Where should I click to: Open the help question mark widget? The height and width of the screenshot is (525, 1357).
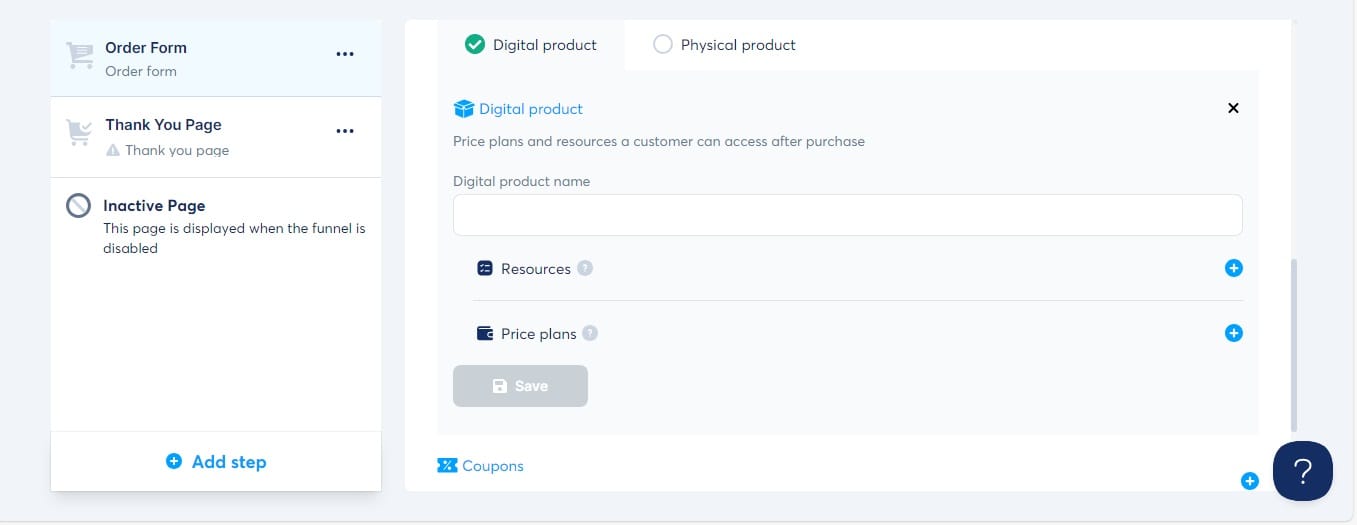pyautogui.click(x=1303, y=471)
